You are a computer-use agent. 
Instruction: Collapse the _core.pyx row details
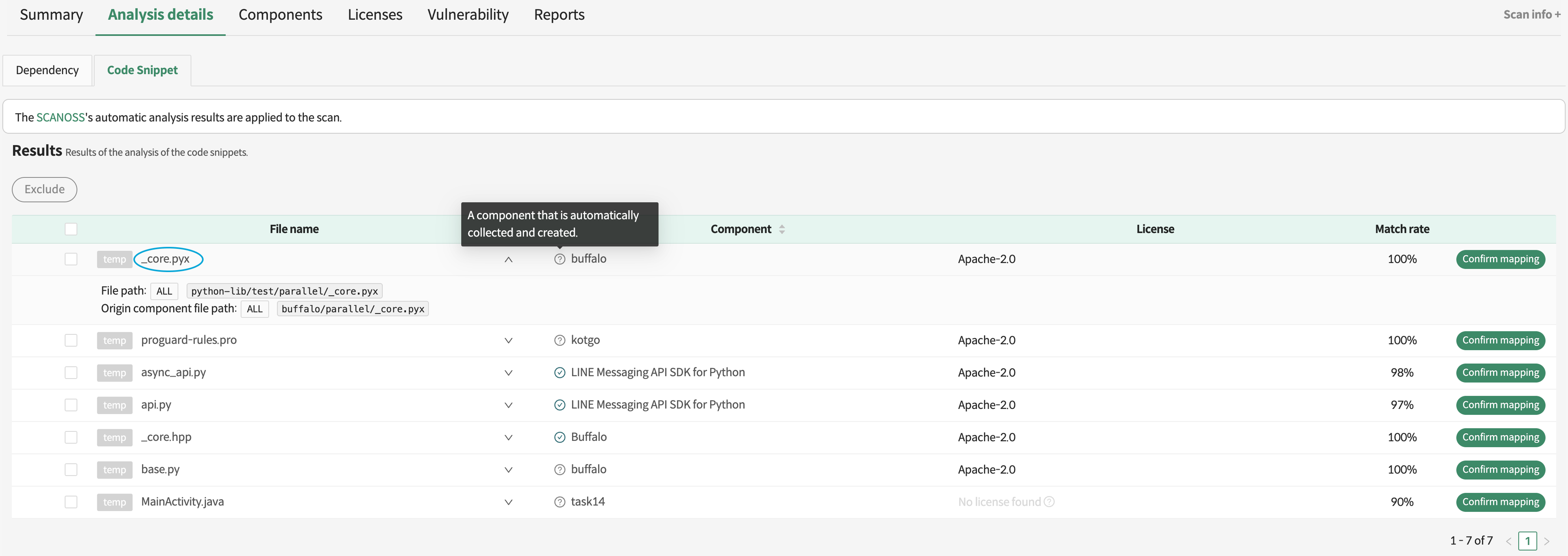click(x=508, y=259)
